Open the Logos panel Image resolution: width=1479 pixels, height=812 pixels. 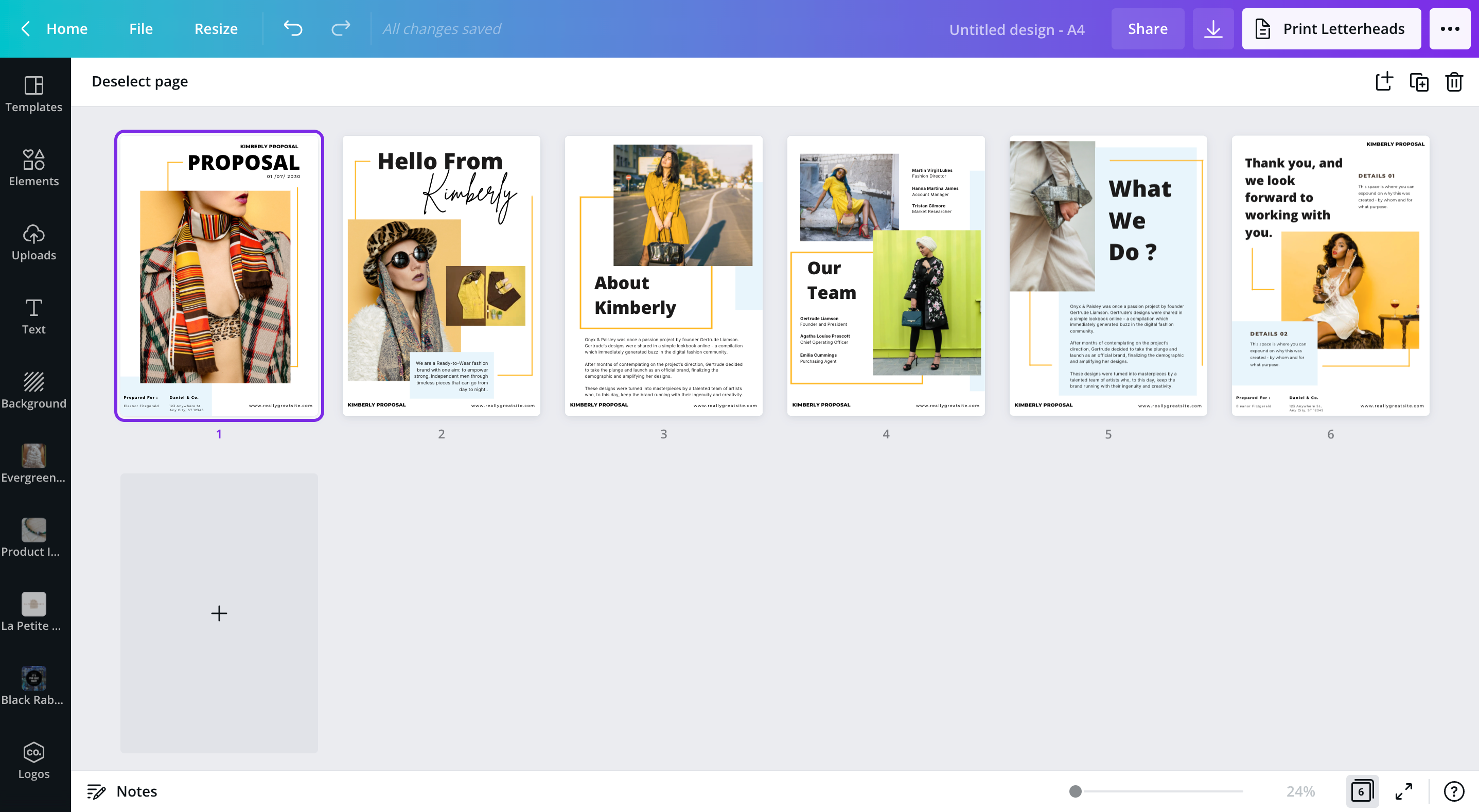pyautogui.click(x=34, y=761)
